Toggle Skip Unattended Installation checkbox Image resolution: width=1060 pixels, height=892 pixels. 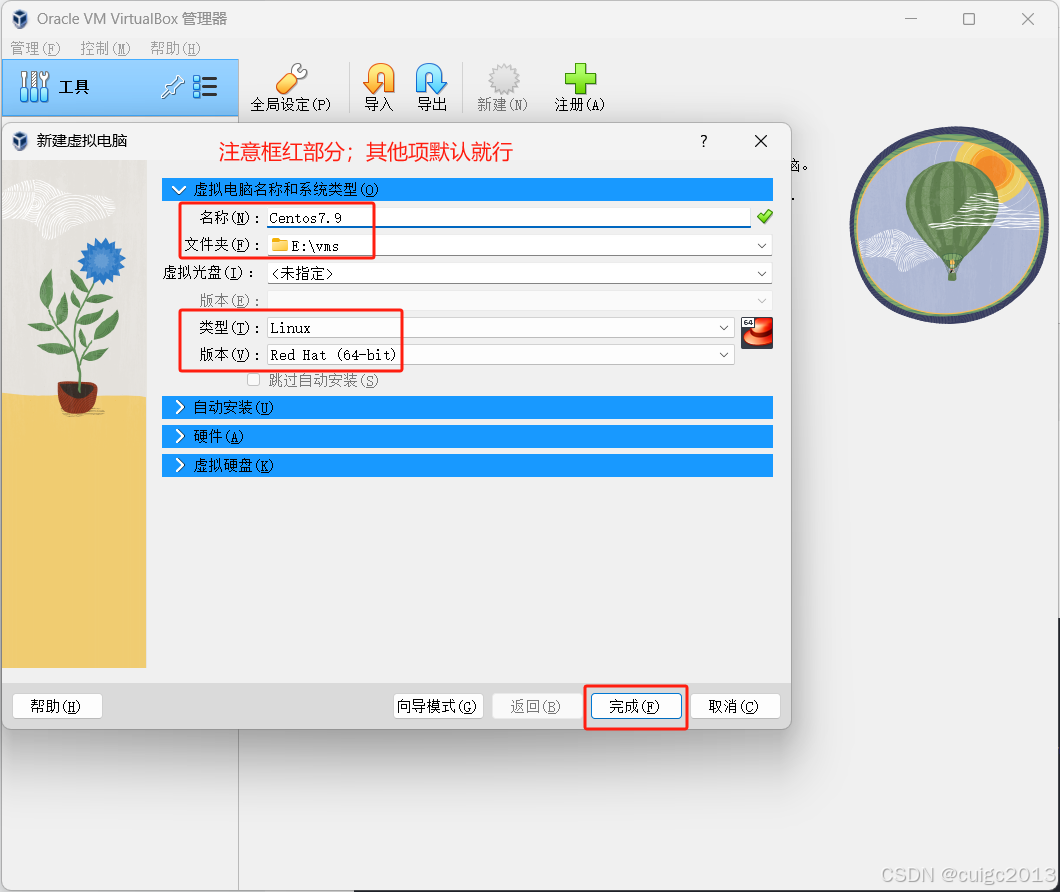tap(254, 380)
